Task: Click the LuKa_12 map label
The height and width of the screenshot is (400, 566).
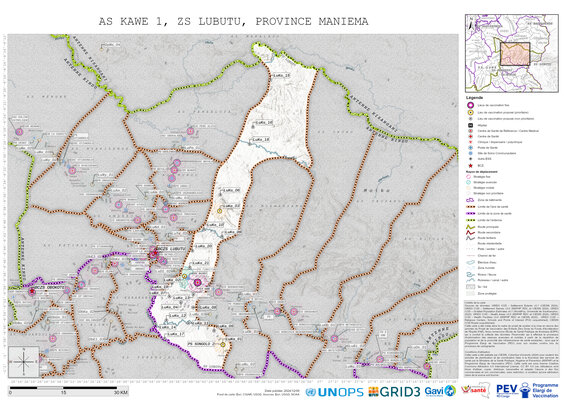Action: (x=178, y=316)
